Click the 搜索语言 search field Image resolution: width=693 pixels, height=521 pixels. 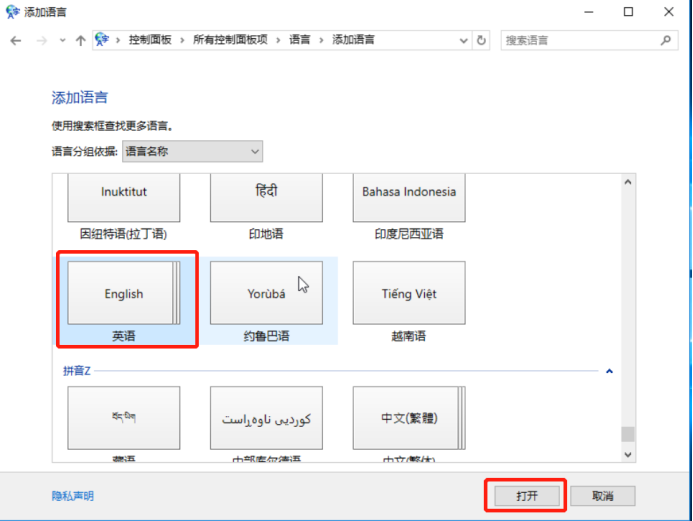pyautogui.click(x=580, y=40)
